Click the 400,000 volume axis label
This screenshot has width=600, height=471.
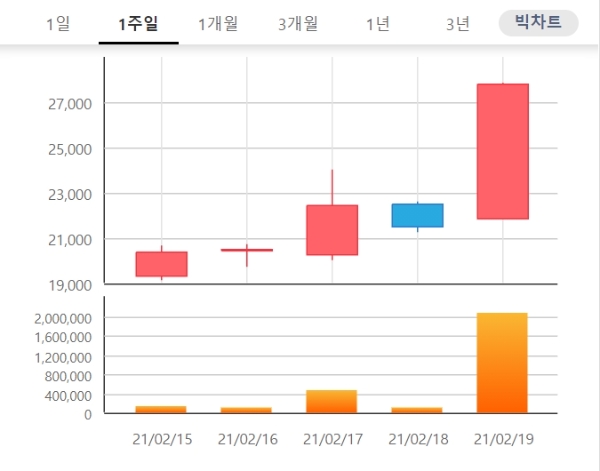point(68,396)
